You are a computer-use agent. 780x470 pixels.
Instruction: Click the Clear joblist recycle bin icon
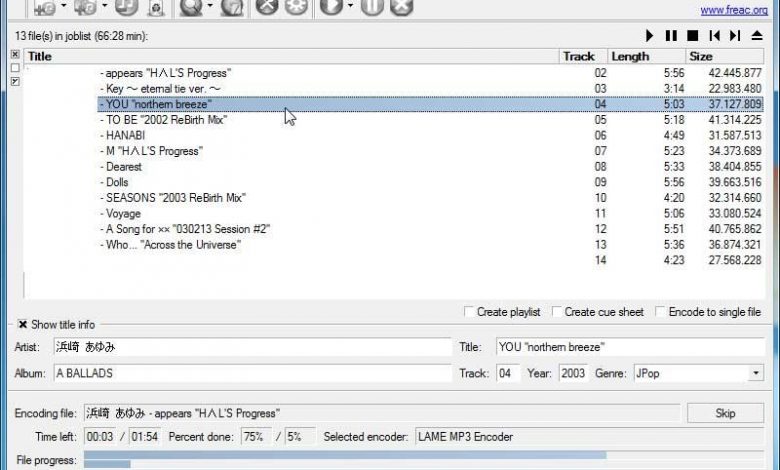156,7
